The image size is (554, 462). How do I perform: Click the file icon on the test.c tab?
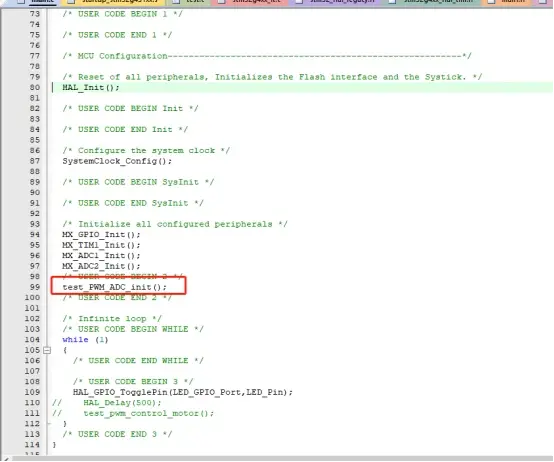click(x=176, y=2)
